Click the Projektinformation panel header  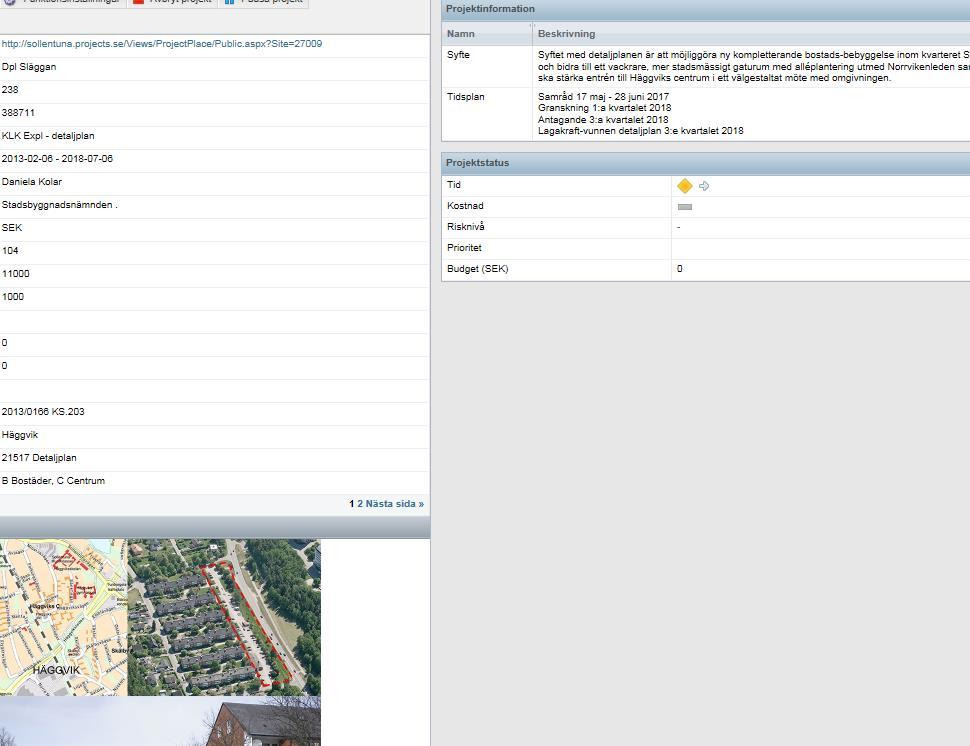click(x=705, y=9)
